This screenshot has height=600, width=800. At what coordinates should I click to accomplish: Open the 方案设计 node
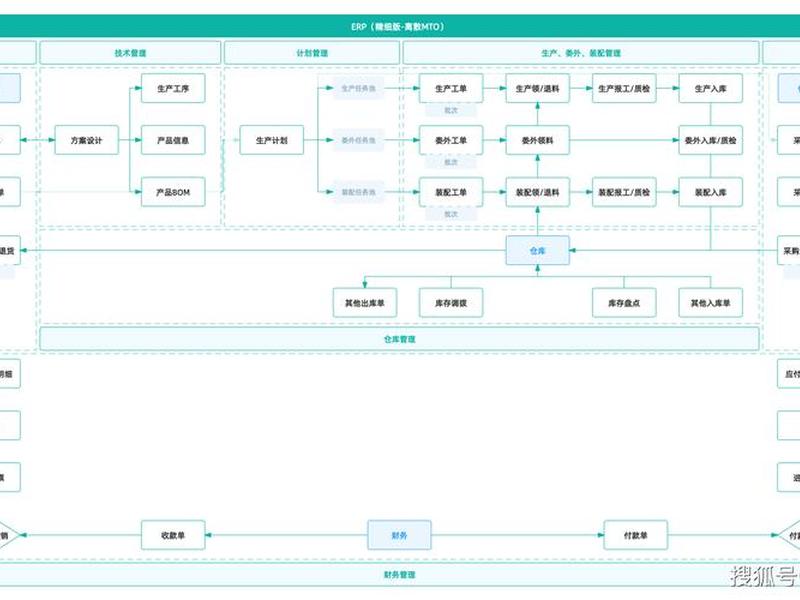coord(86,140)
